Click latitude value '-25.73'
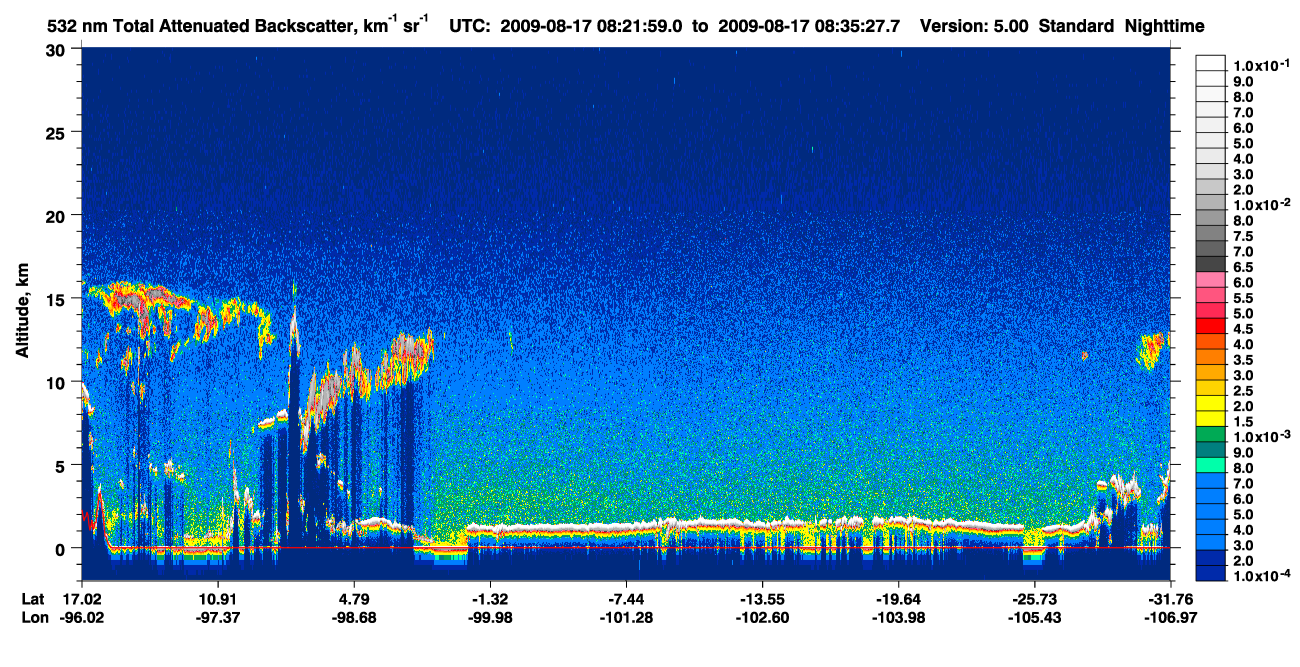This screenshot has height=667, width=1300. point(1034,599)
